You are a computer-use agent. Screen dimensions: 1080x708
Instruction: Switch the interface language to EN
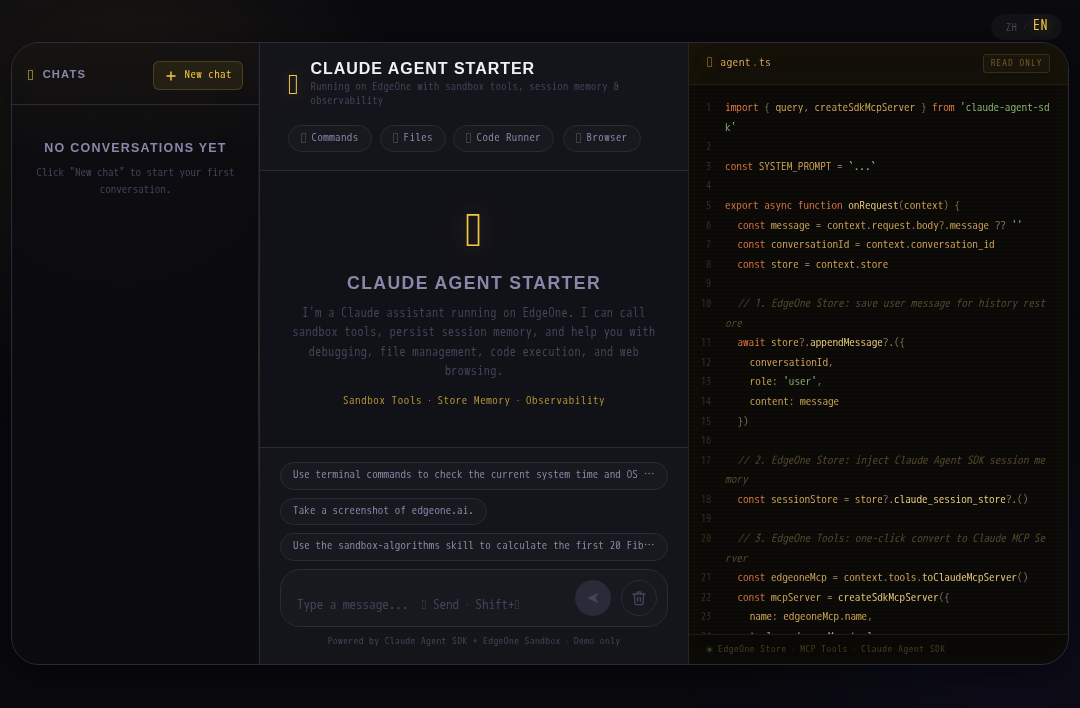1040,25
